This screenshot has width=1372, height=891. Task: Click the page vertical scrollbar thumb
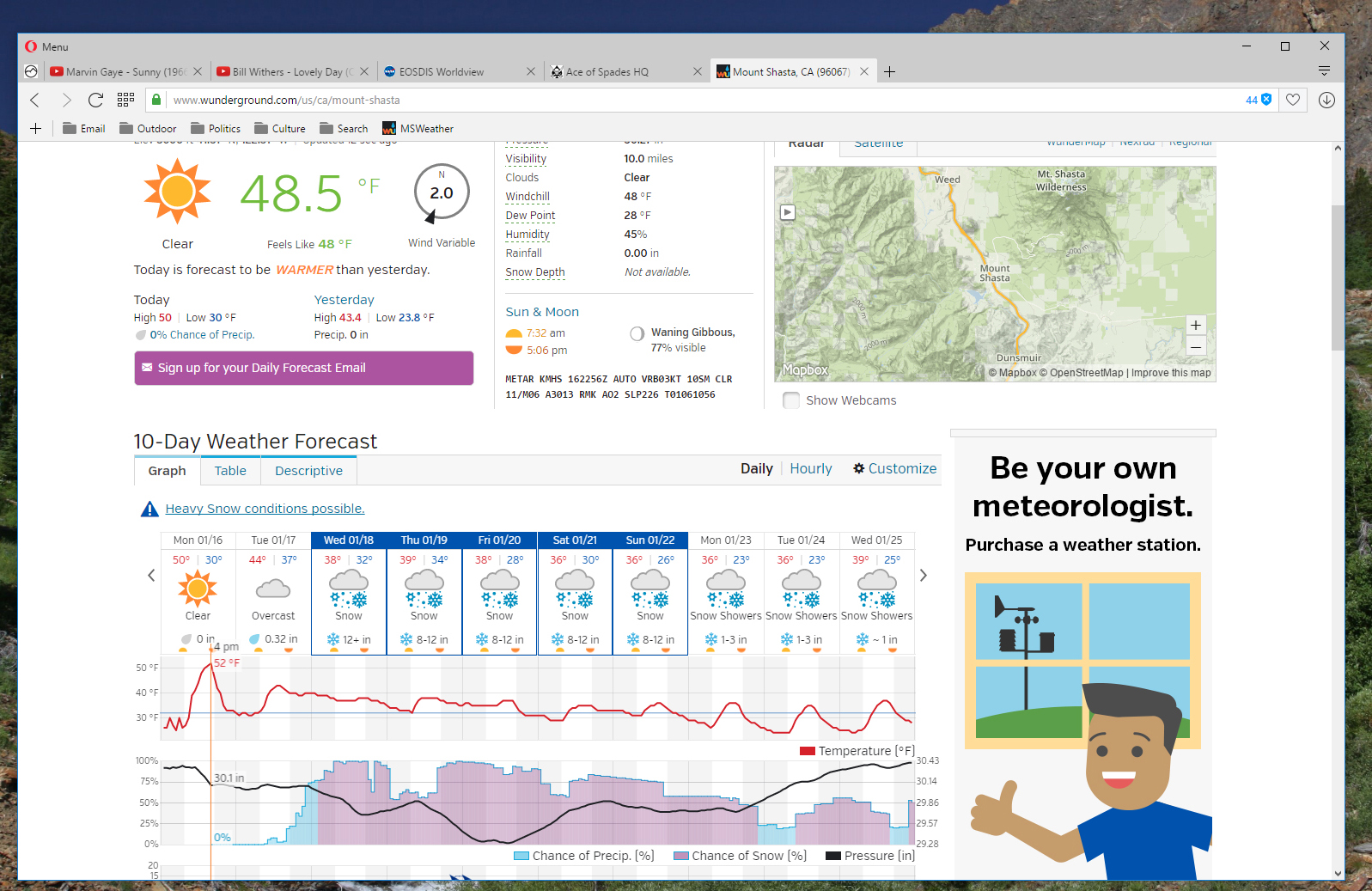(x=1338, y=275)
